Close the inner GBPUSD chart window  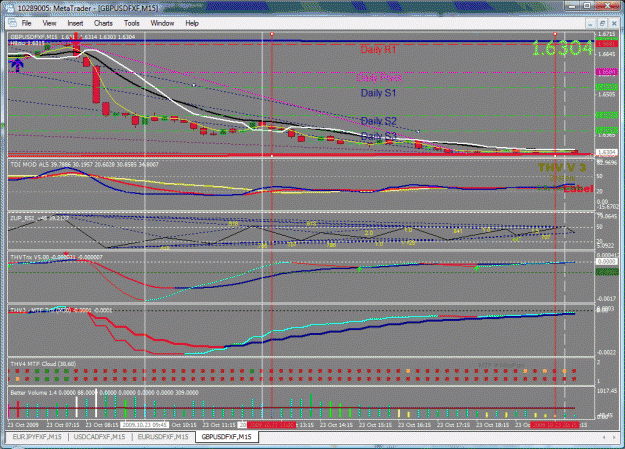(614, 24)
